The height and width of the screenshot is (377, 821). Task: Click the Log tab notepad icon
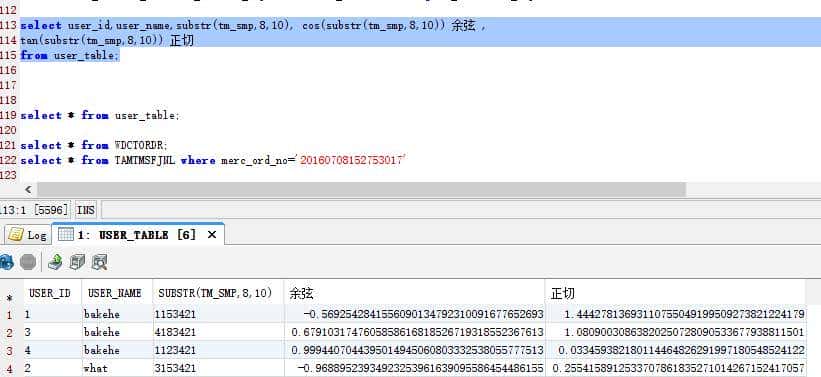(x=16, y=235)
